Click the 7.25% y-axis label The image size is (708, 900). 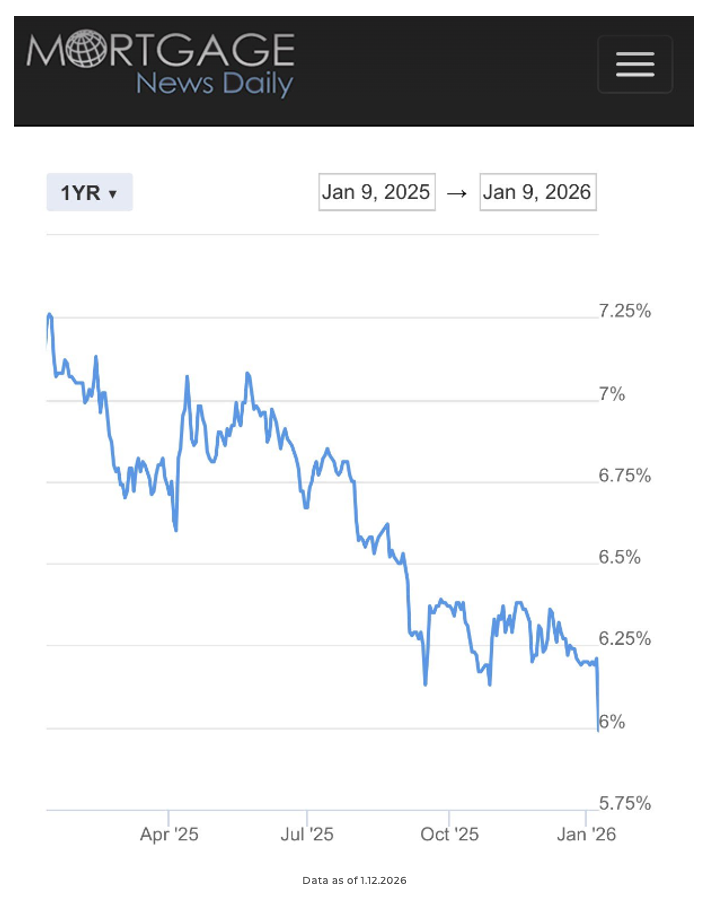click(x=625, y=311)
